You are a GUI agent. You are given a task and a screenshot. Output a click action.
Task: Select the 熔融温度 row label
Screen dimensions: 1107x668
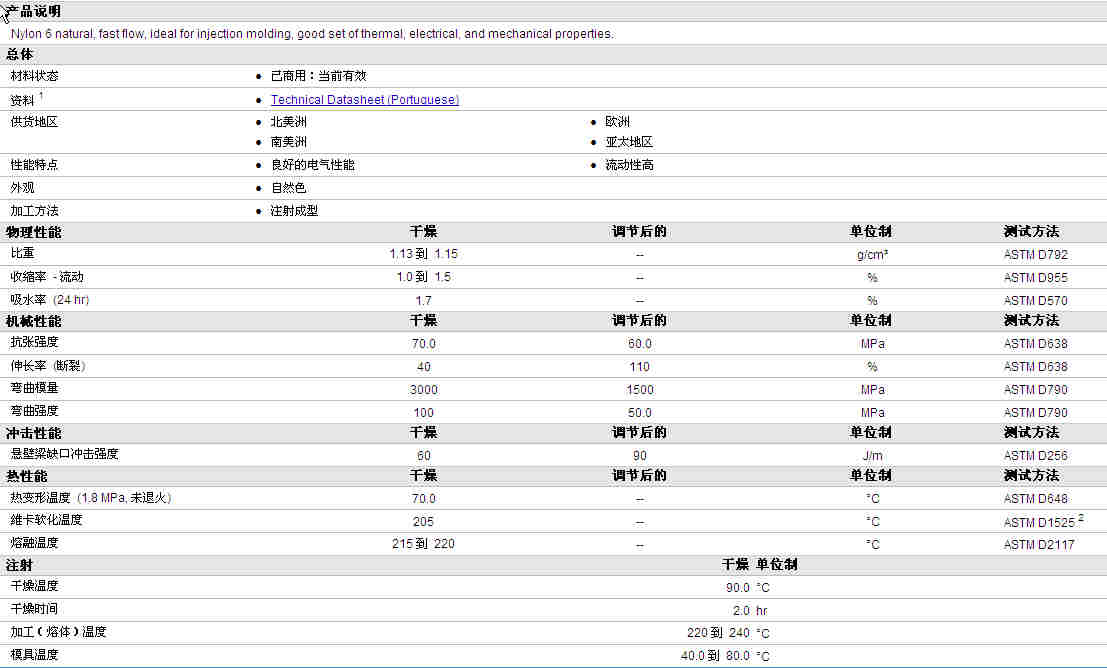pos(34,542)
